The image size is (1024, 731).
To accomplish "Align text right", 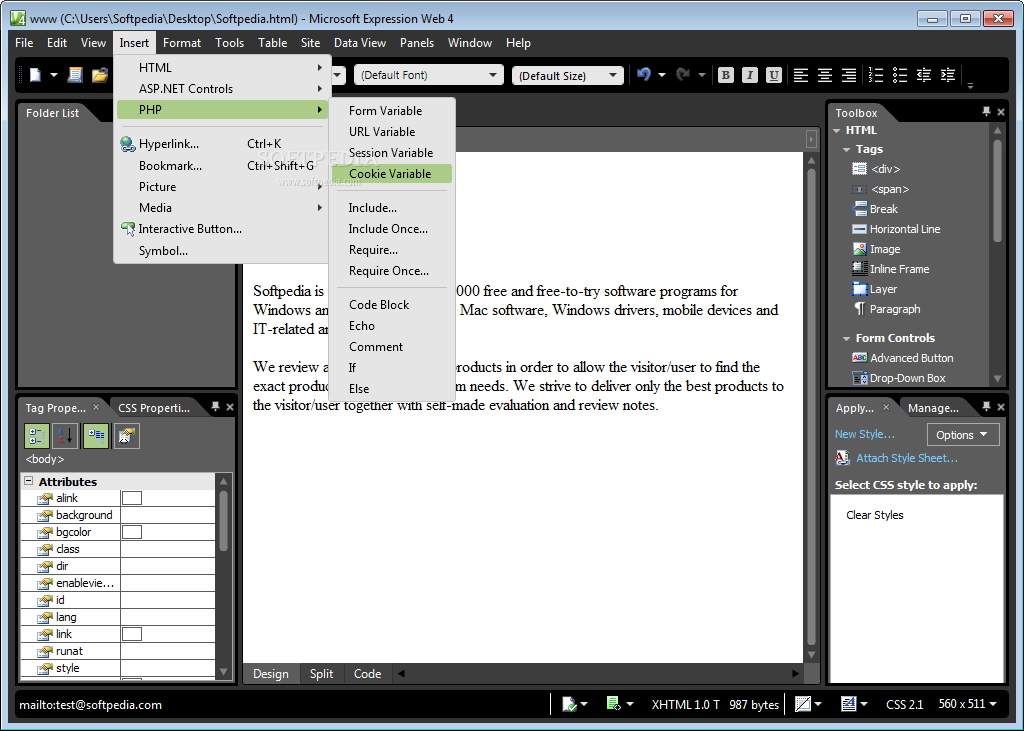I will point(849,75).
